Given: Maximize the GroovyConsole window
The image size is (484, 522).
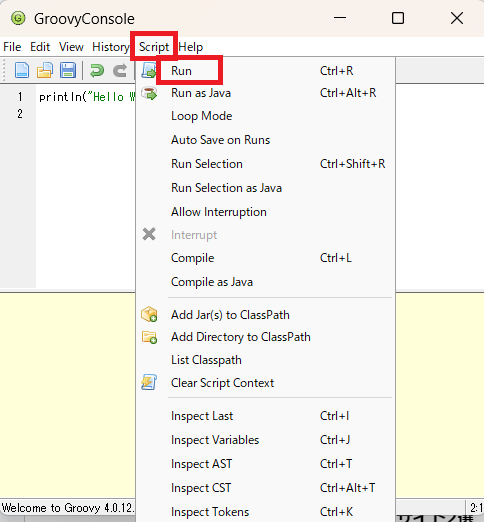Looking at the screenshot, I should point(398,18).
